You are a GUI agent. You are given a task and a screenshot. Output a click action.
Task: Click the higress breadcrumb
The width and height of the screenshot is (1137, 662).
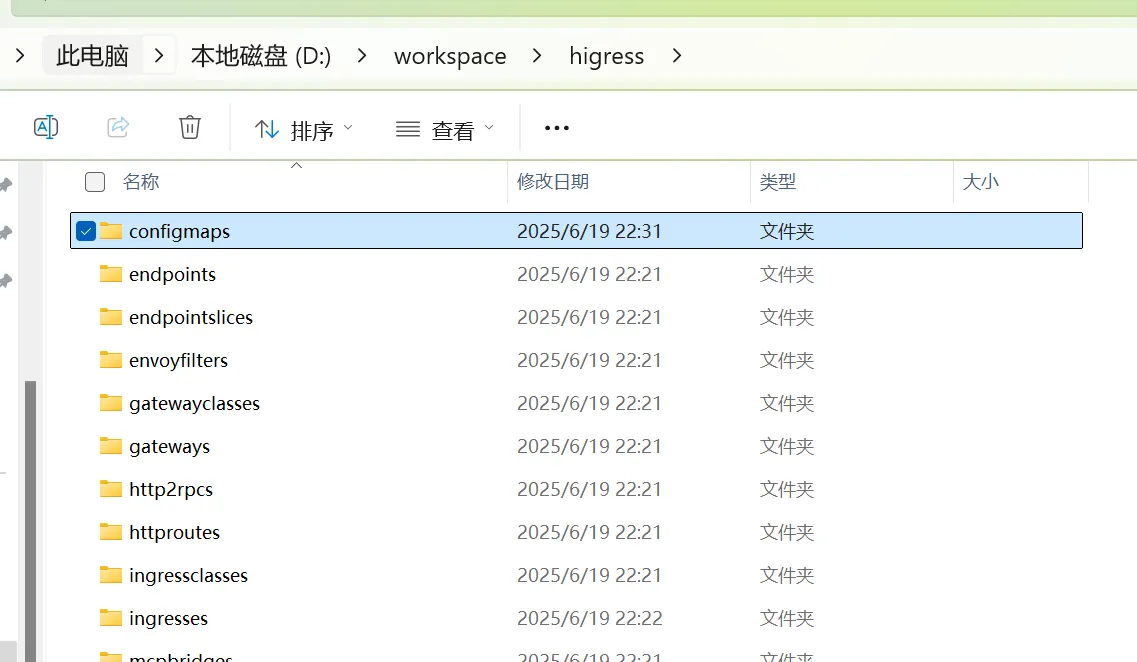[607, 56]
